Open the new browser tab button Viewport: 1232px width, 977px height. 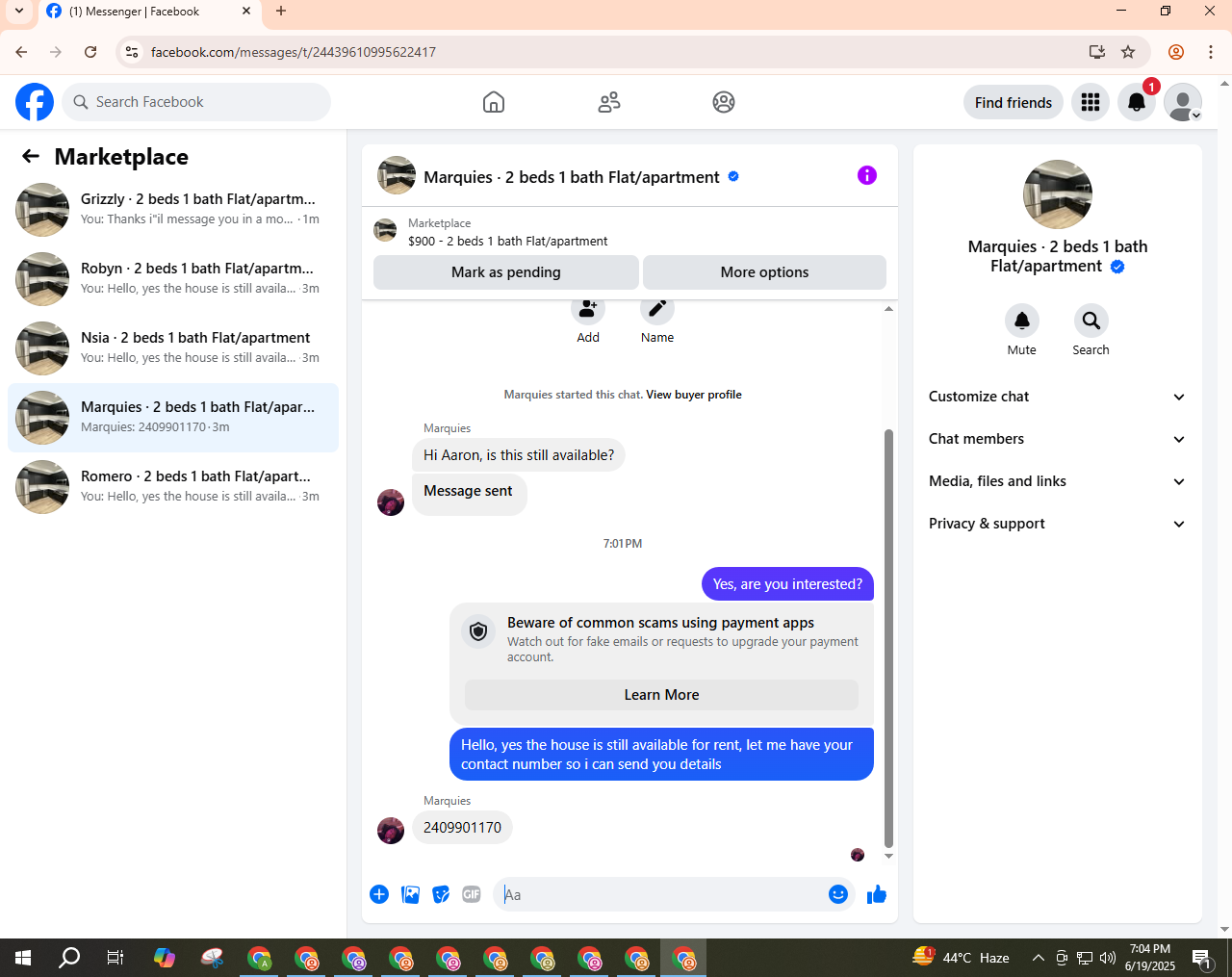coord(281,12)
